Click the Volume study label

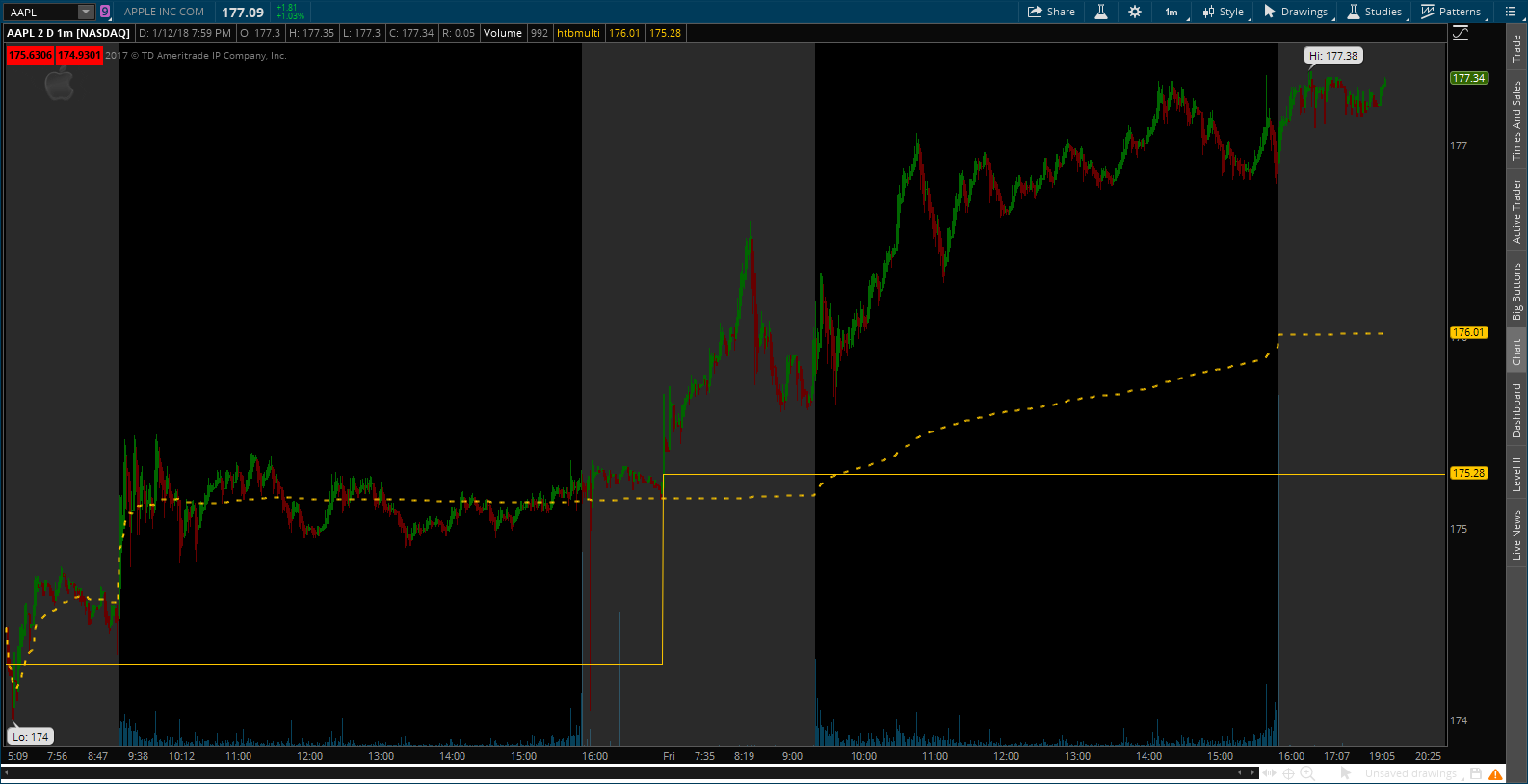pos(503,33)
